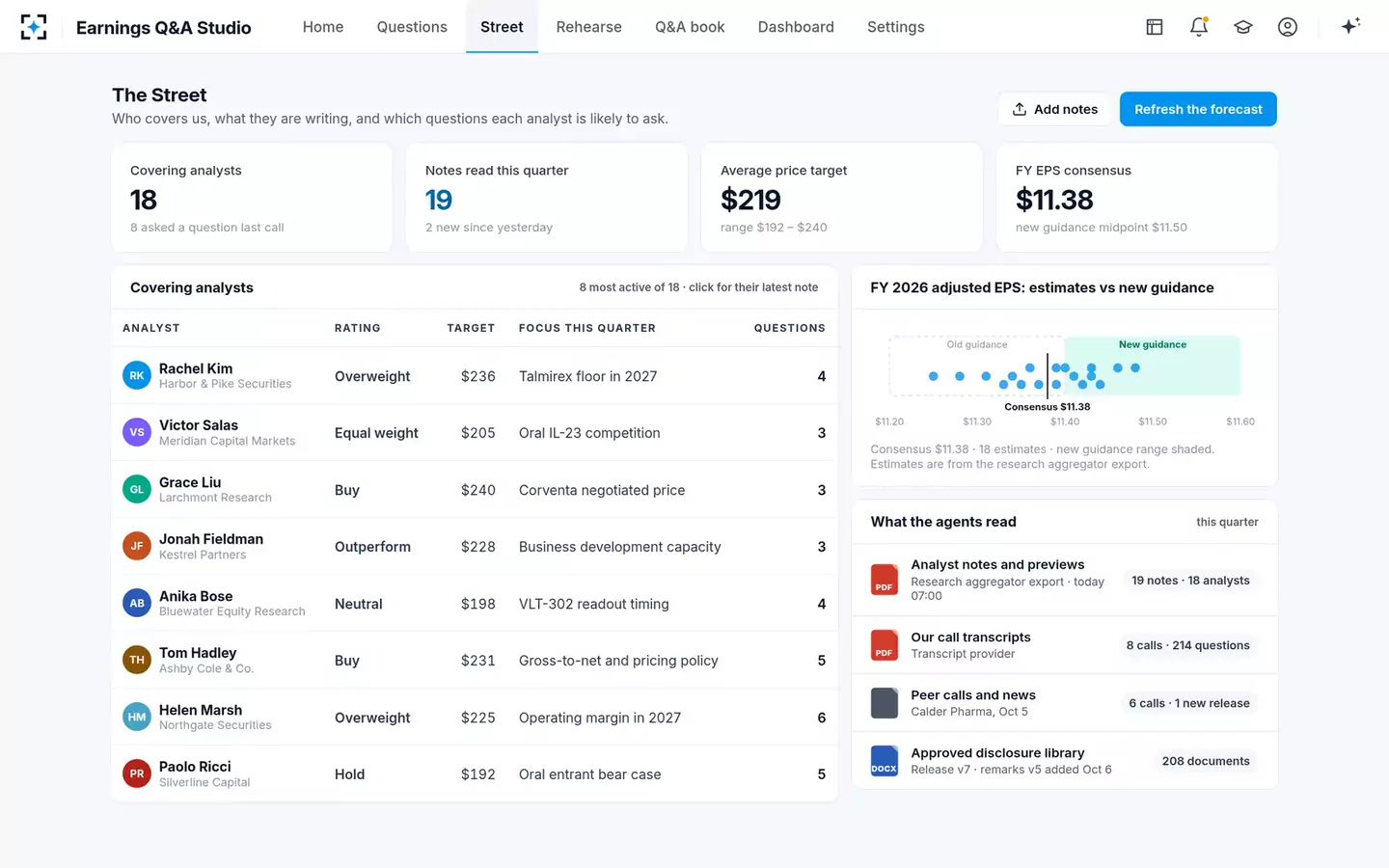Click the sparkle AI assistant icon
1389x868 pixels.
[x=1350, y=26]
